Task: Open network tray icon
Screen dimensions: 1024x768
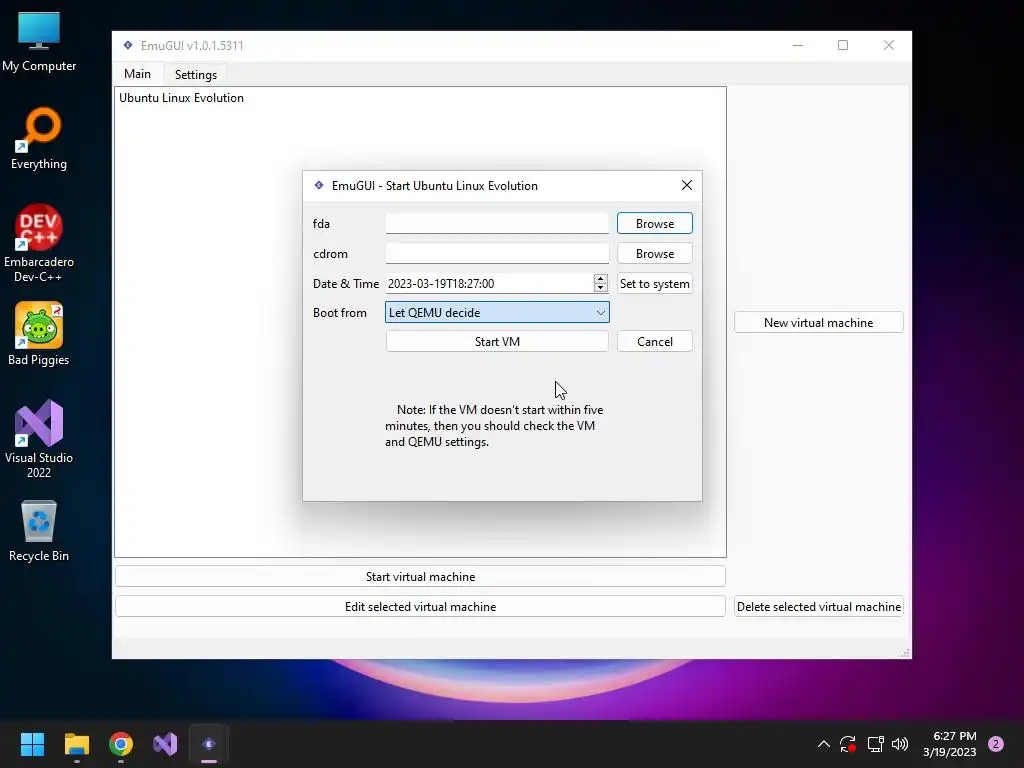Action: [x=875, y=744]
